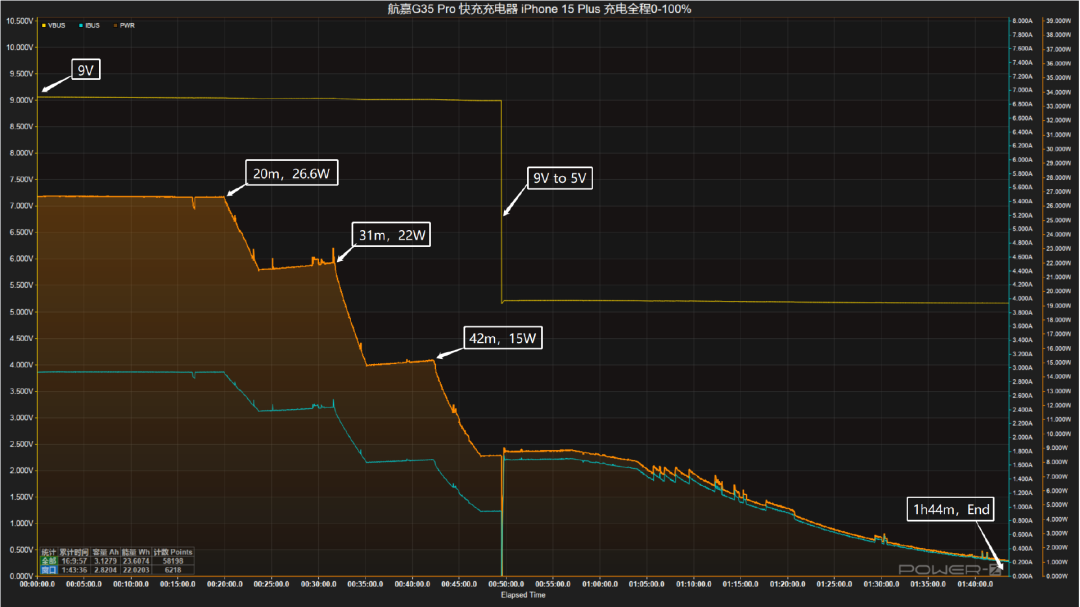The image size is (1080, 607).
Task: Click the total time value 16:9:57
Action: coord(74,561)
